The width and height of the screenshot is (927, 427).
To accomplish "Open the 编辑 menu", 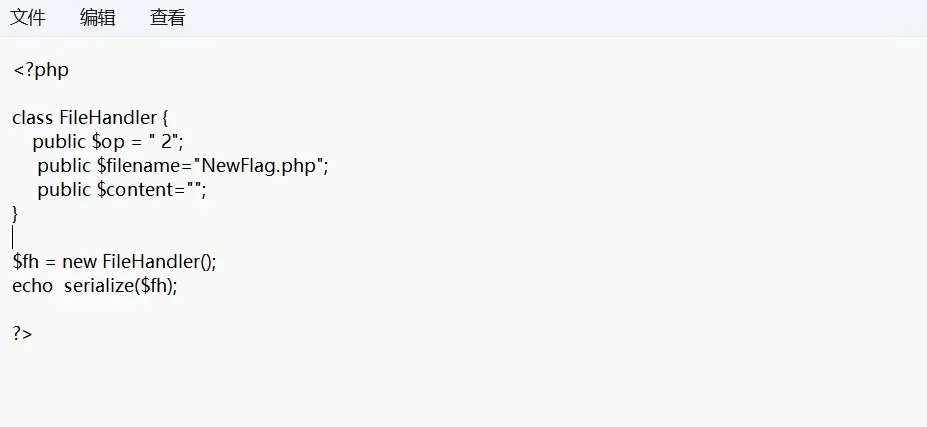I will point(98,18).
